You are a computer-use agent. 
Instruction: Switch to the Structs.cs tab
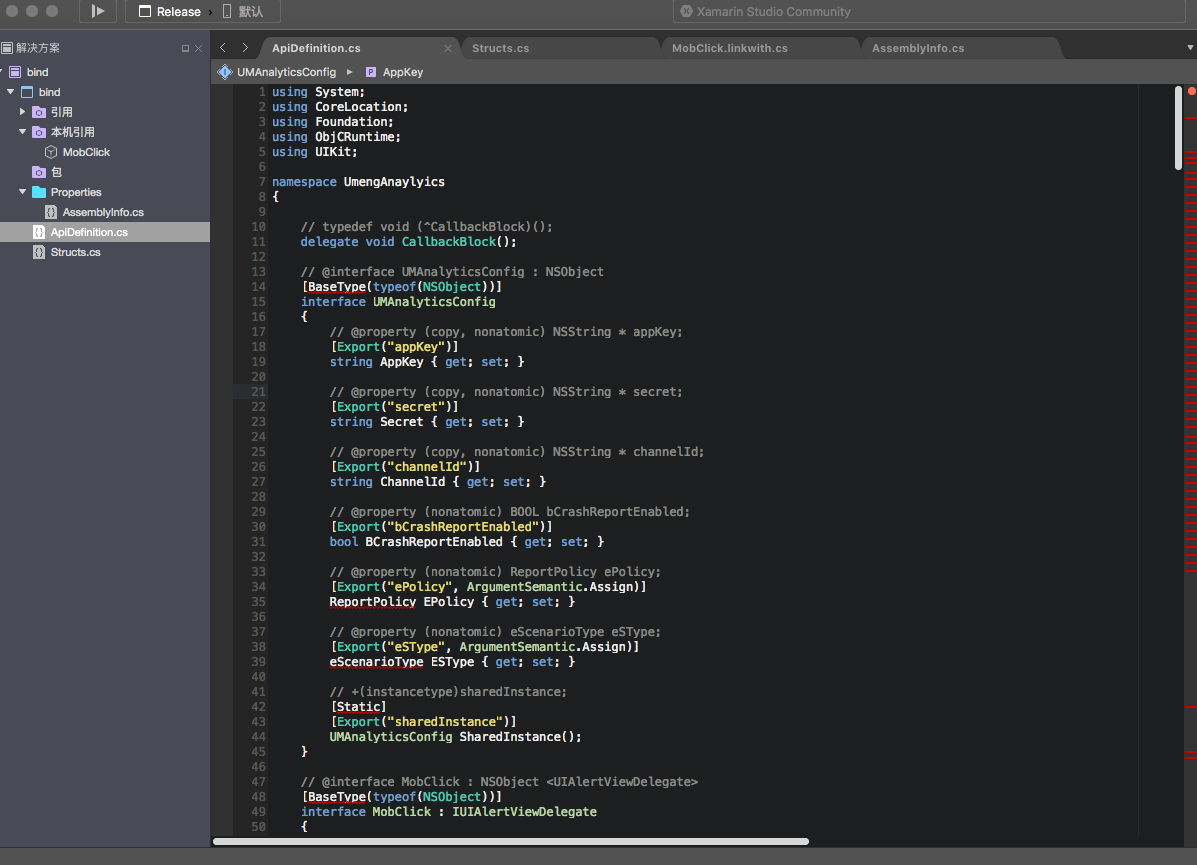(x=500, y=48)
